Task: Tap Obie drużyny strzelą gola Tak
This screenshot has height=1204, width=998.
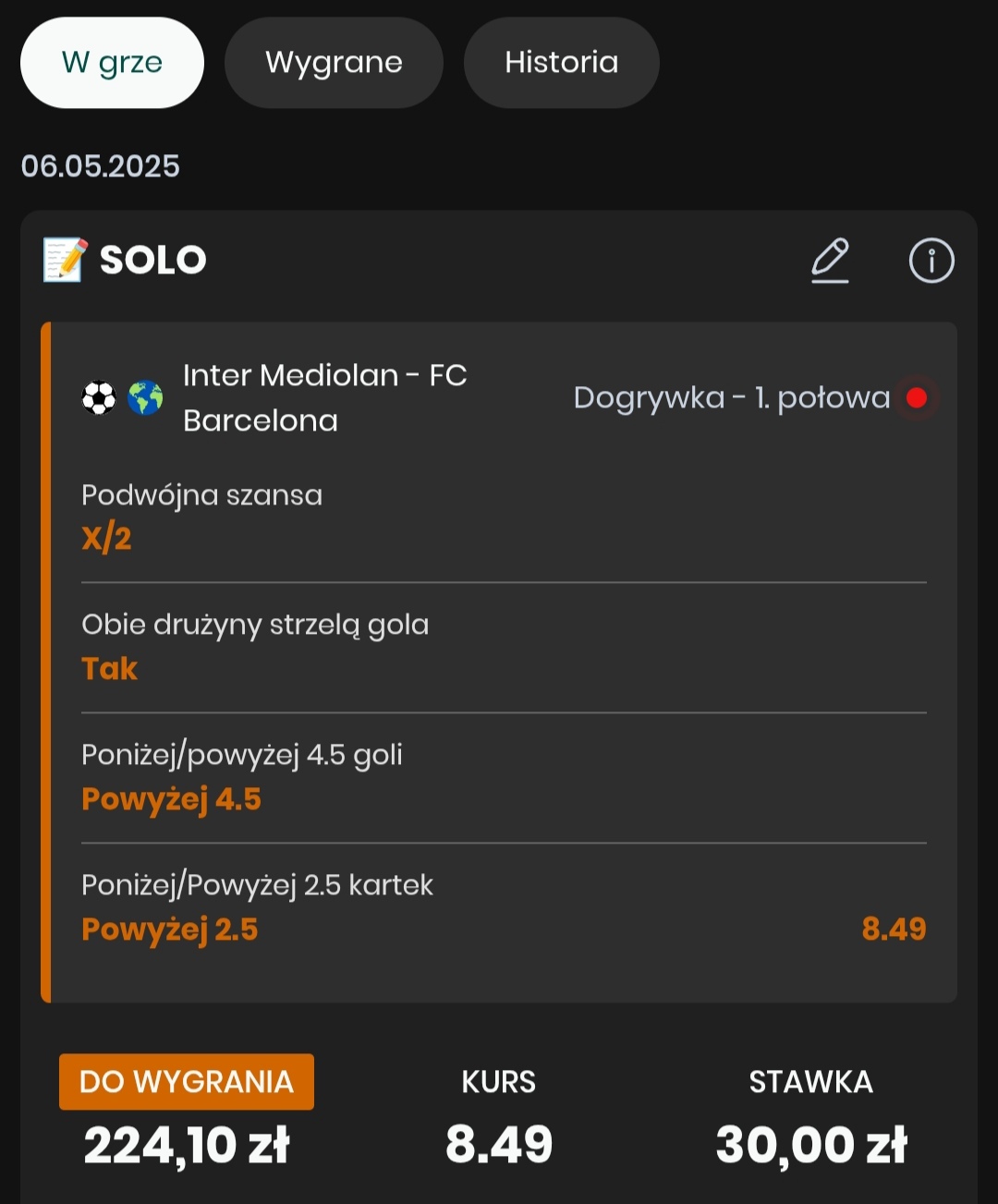Action: click(110, 668)
